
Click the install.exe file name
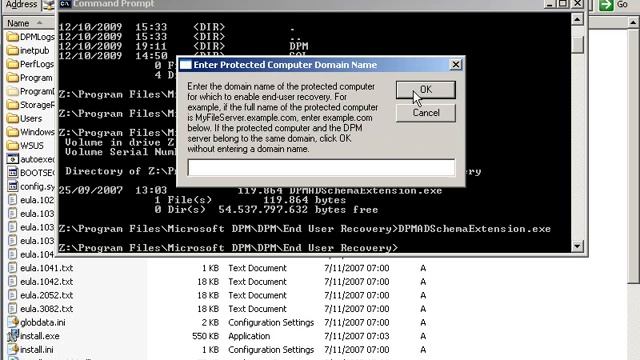[40, 336]
